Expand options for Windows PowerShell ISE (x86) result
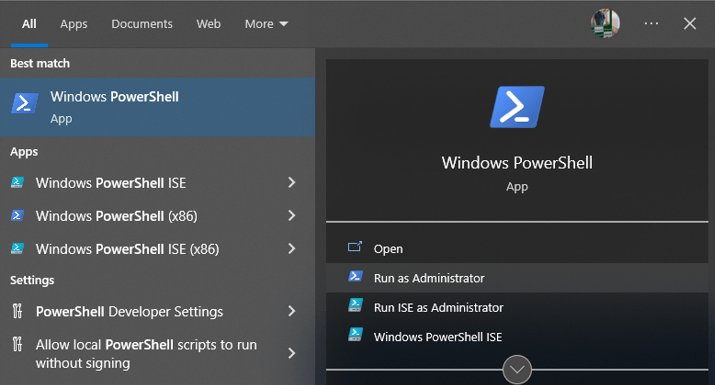The height and width of the screenshot is (385, 715). click(x=292, y=249)
